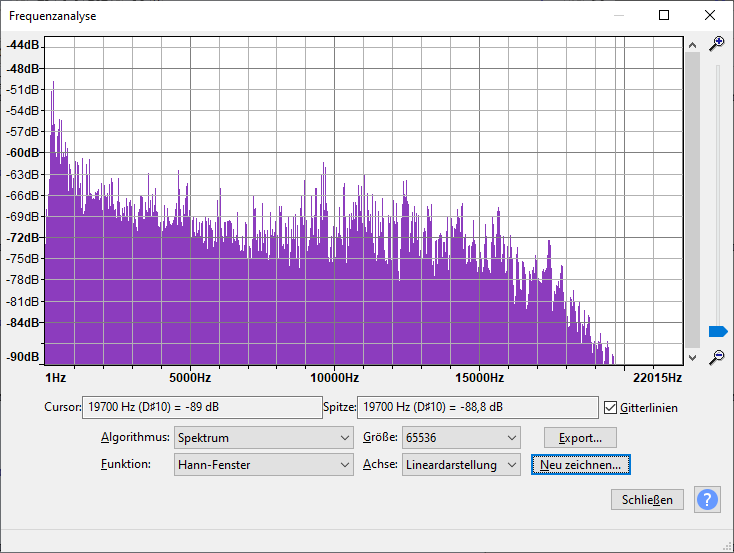Maximize the Frequenzanalyse window

click(664, 15)
